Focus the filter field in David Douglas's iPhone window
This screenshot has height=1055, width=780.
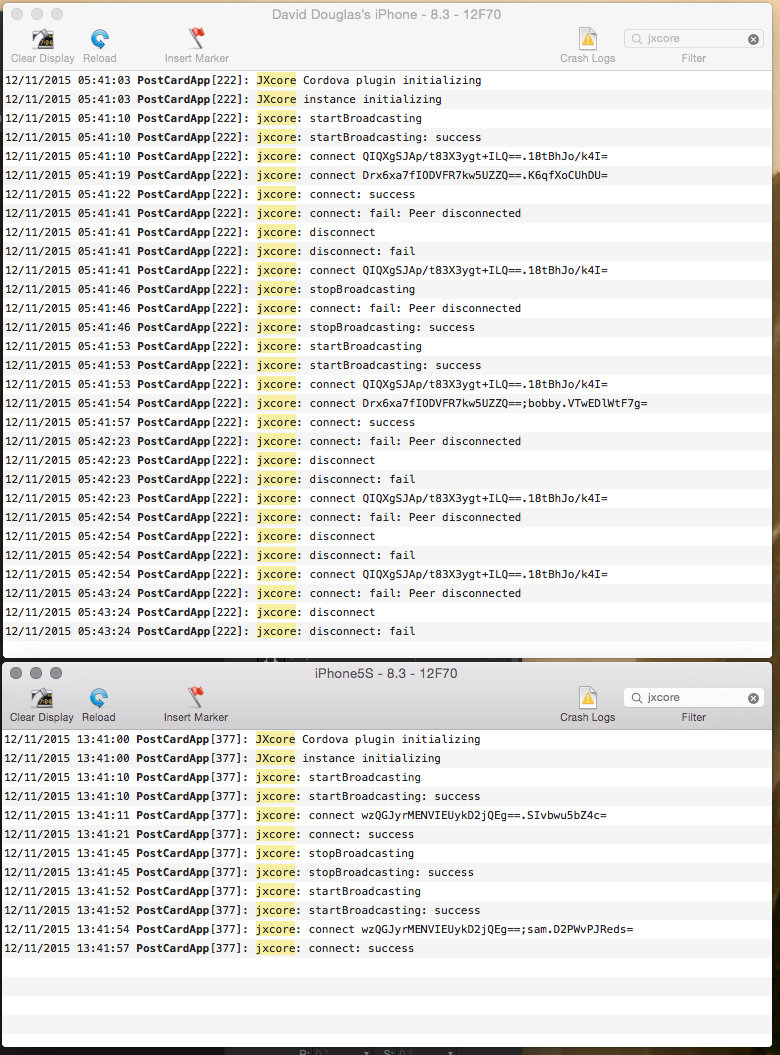tap(693, 39)
